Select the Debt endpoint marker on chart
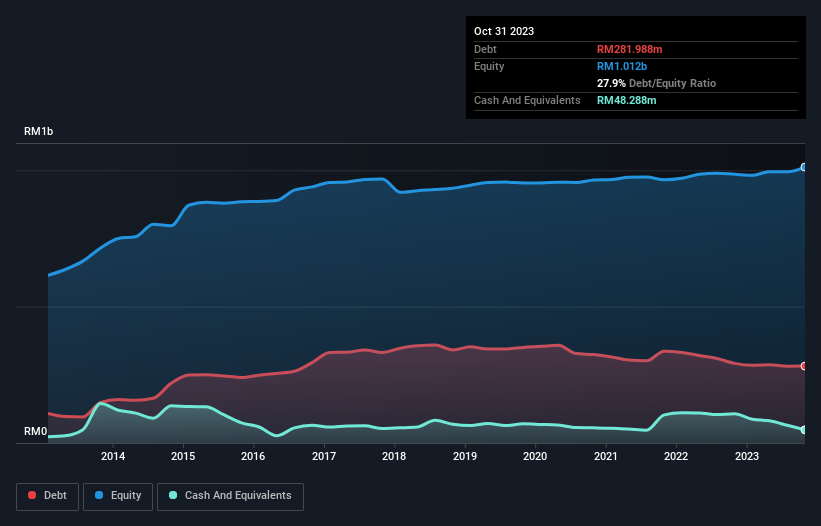The width and height of the screenshot is (821, 526). click(804, 366)
